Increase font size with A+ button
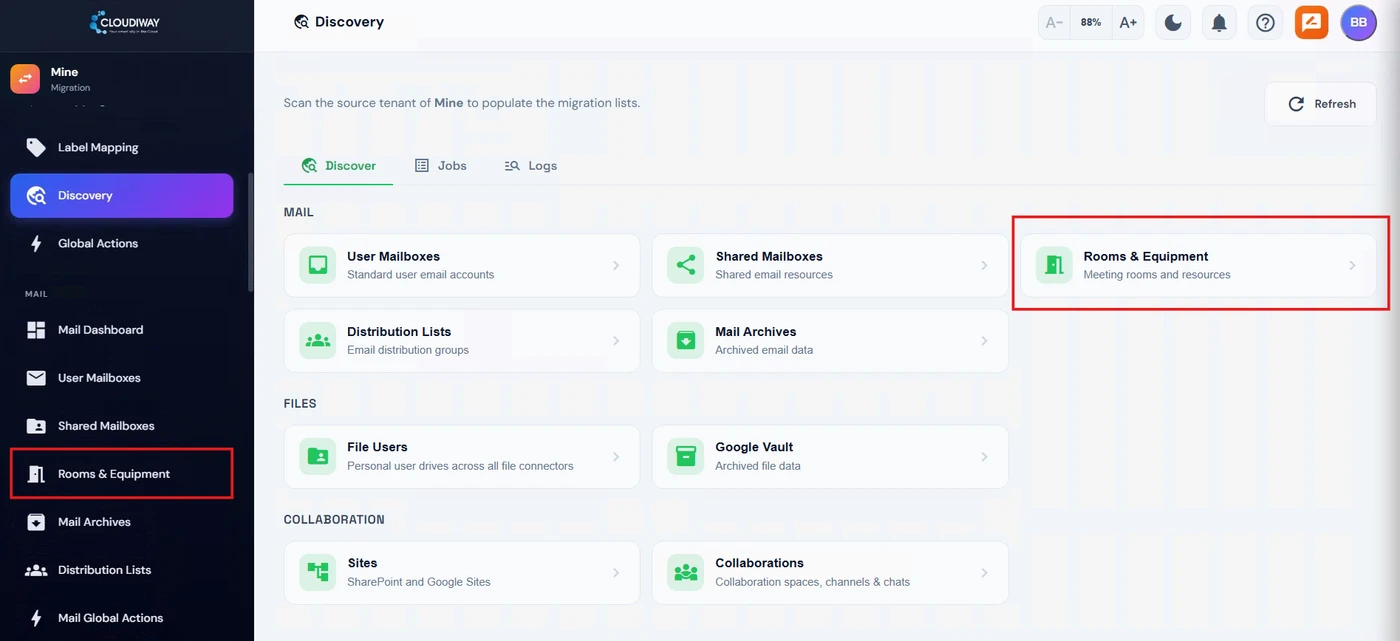The image size is (1400, 641). click(x=1128, y=22)
